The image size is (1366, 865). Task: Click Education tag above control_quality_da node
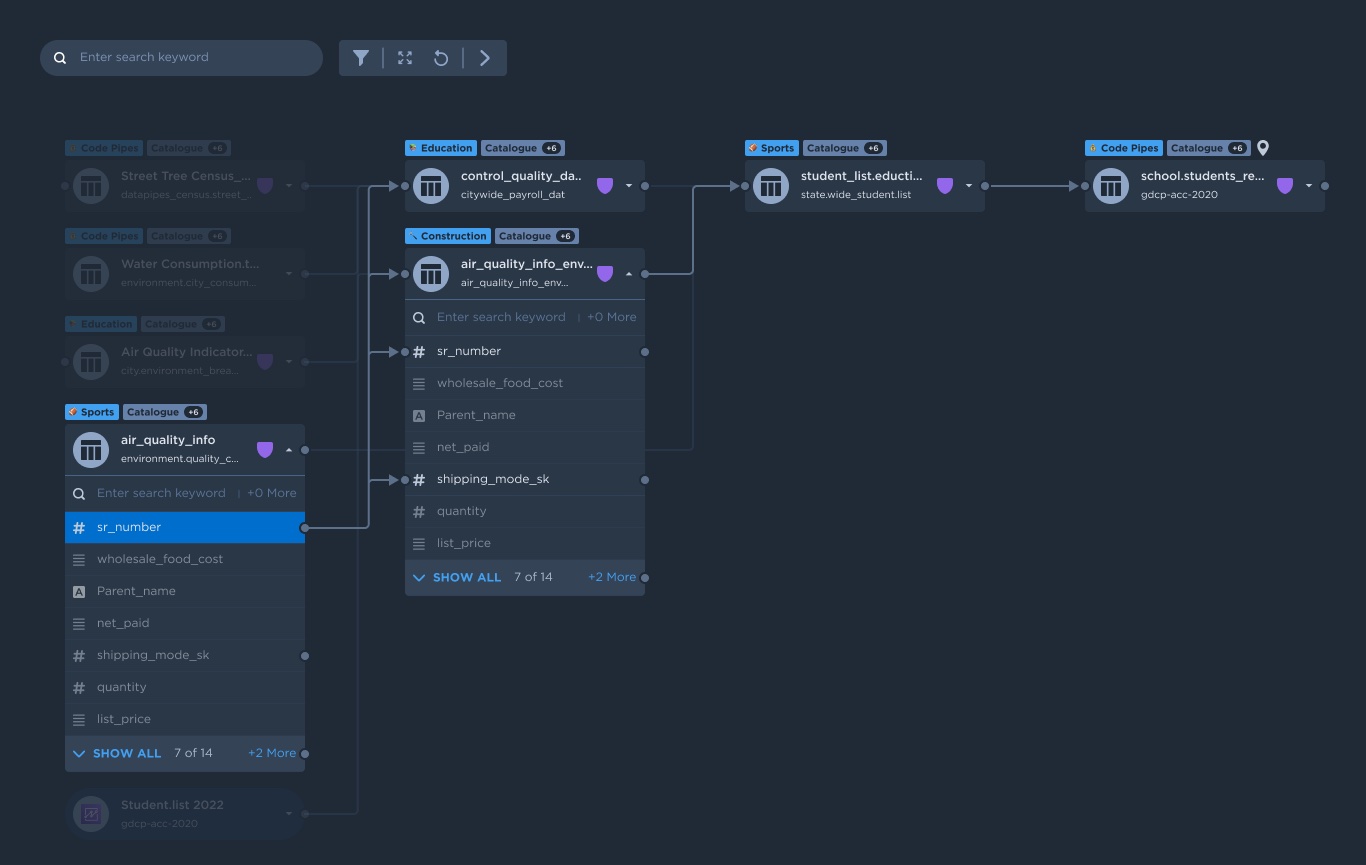click(x=440, y=148)
